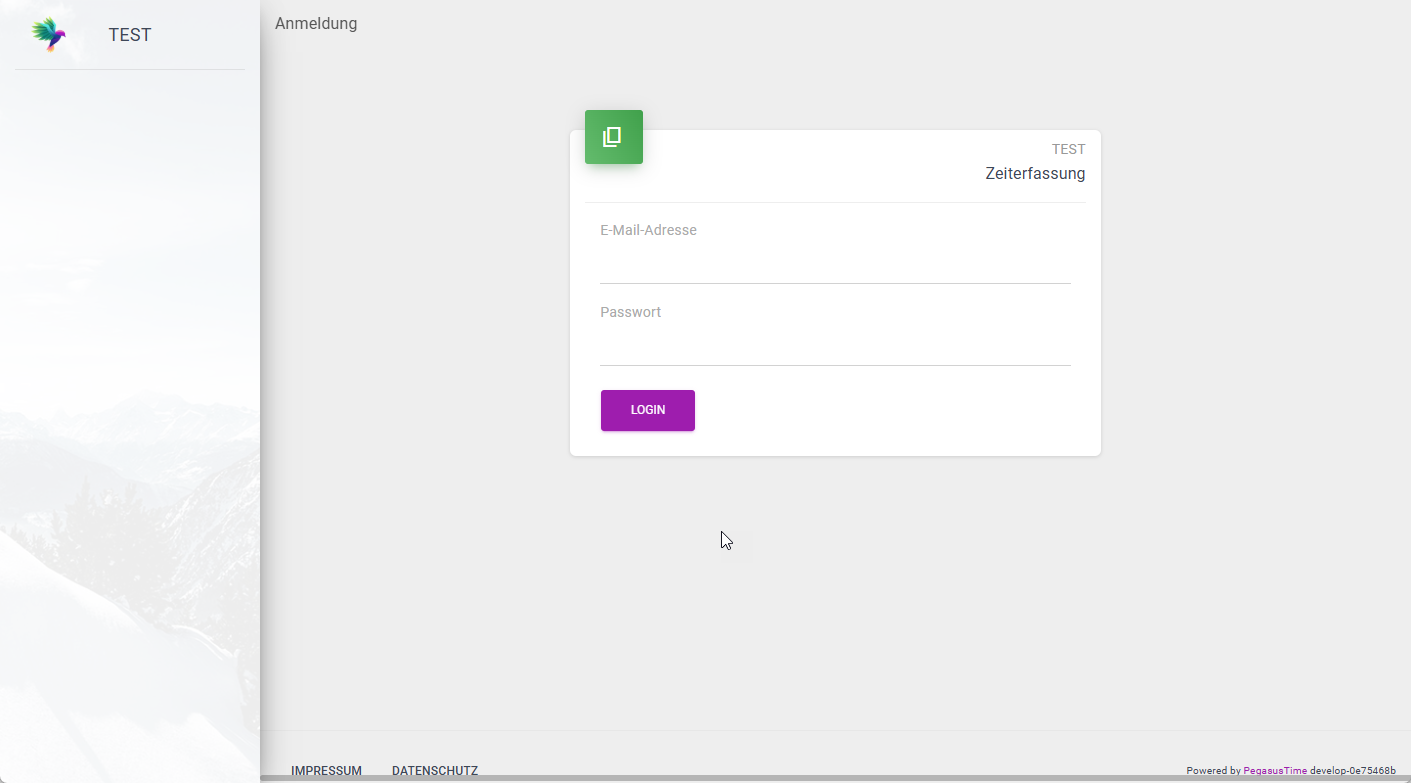Screen dimensions: 1411x783
Task: Select the TEST label in the sidebar
Action: click(129, 33)
